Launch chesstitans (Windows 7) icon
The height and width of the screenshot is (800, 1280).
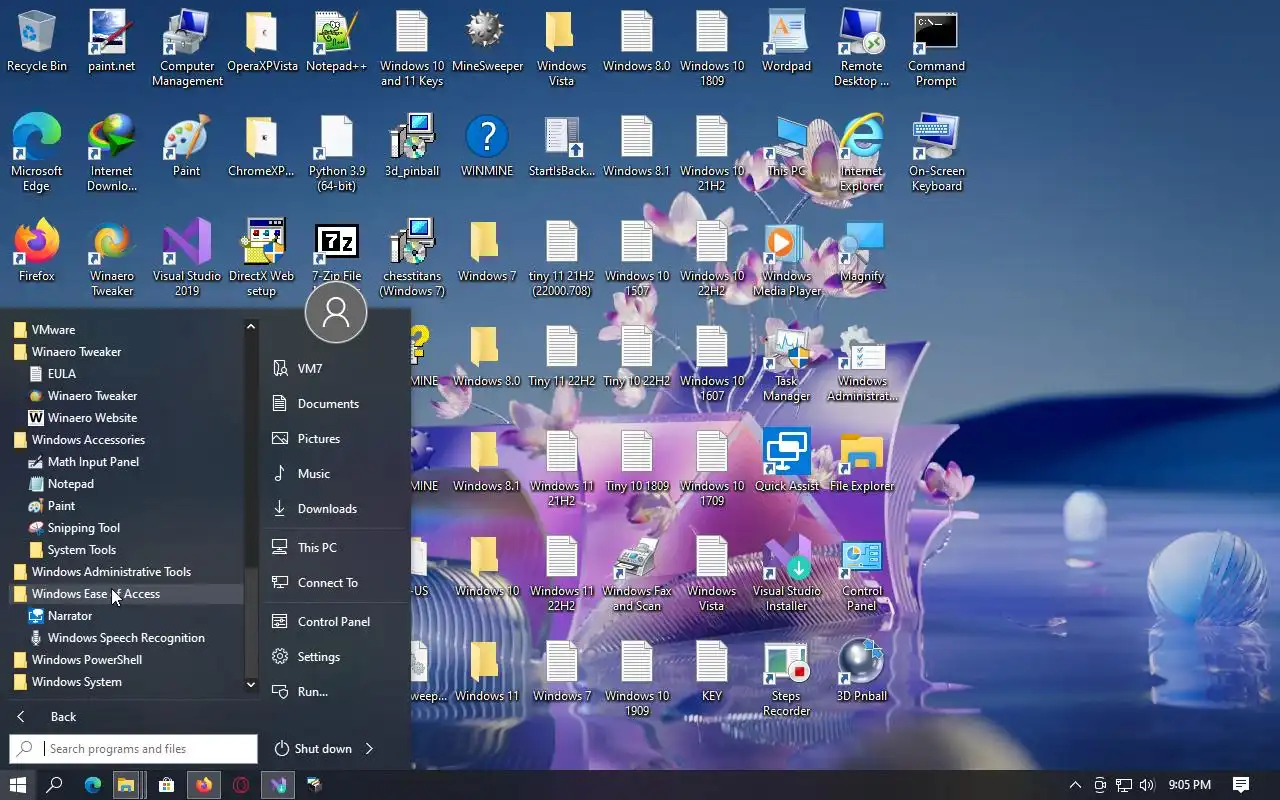(x=412, y=258)
